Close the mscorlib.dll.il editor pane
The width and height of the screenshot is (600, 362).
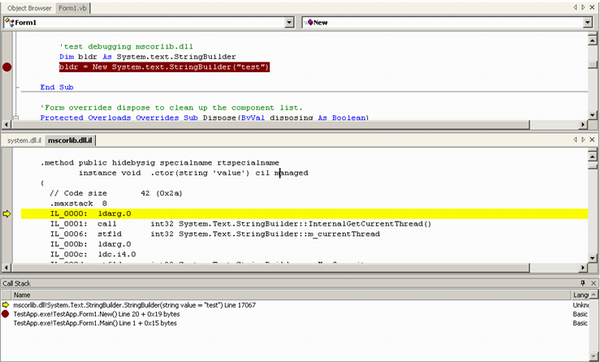[592, 140]
